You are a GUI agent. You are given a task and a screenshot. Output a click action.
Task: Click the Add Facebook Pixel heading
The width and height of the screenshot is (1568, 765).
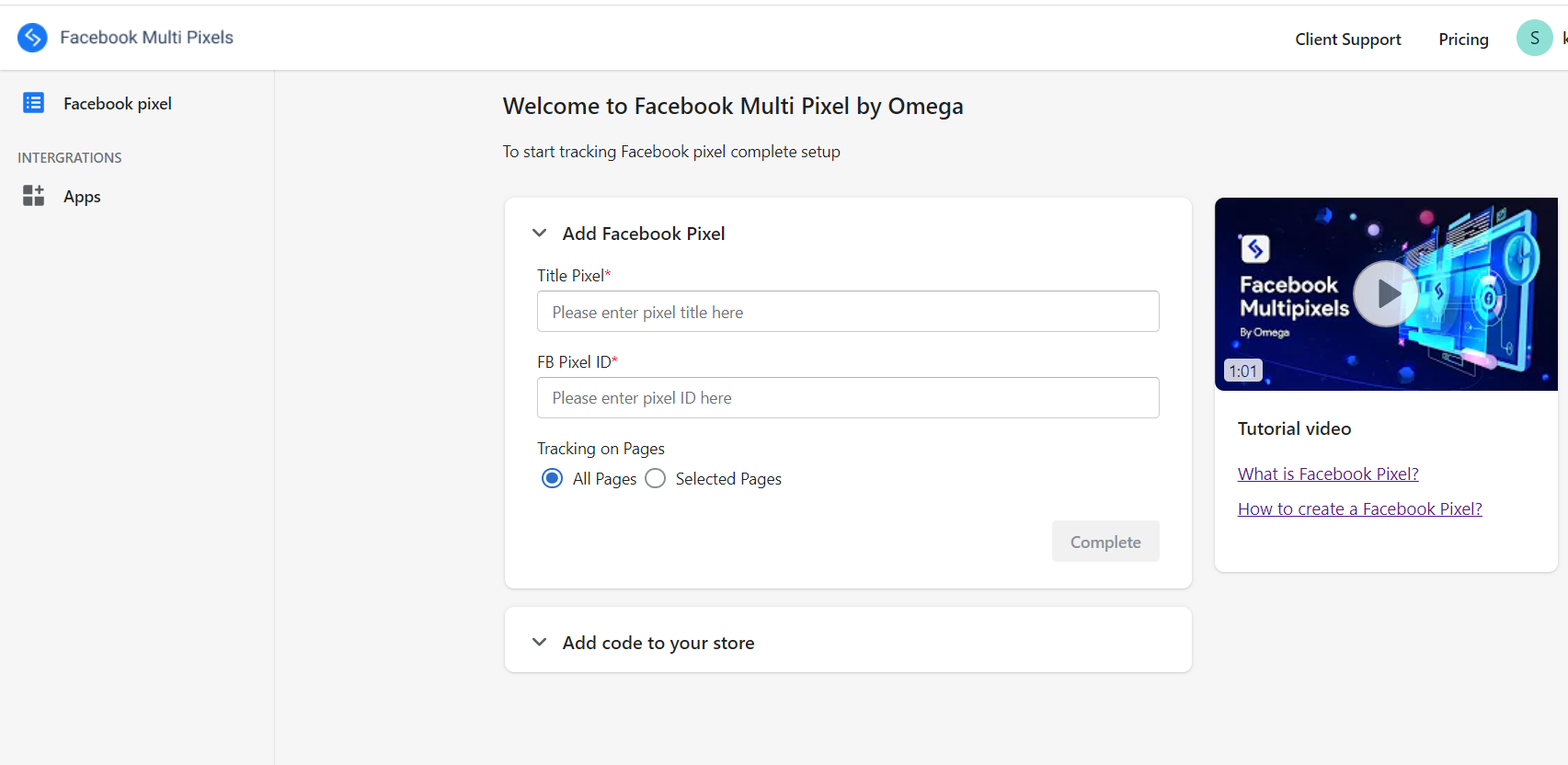click(x=644, y=234)
